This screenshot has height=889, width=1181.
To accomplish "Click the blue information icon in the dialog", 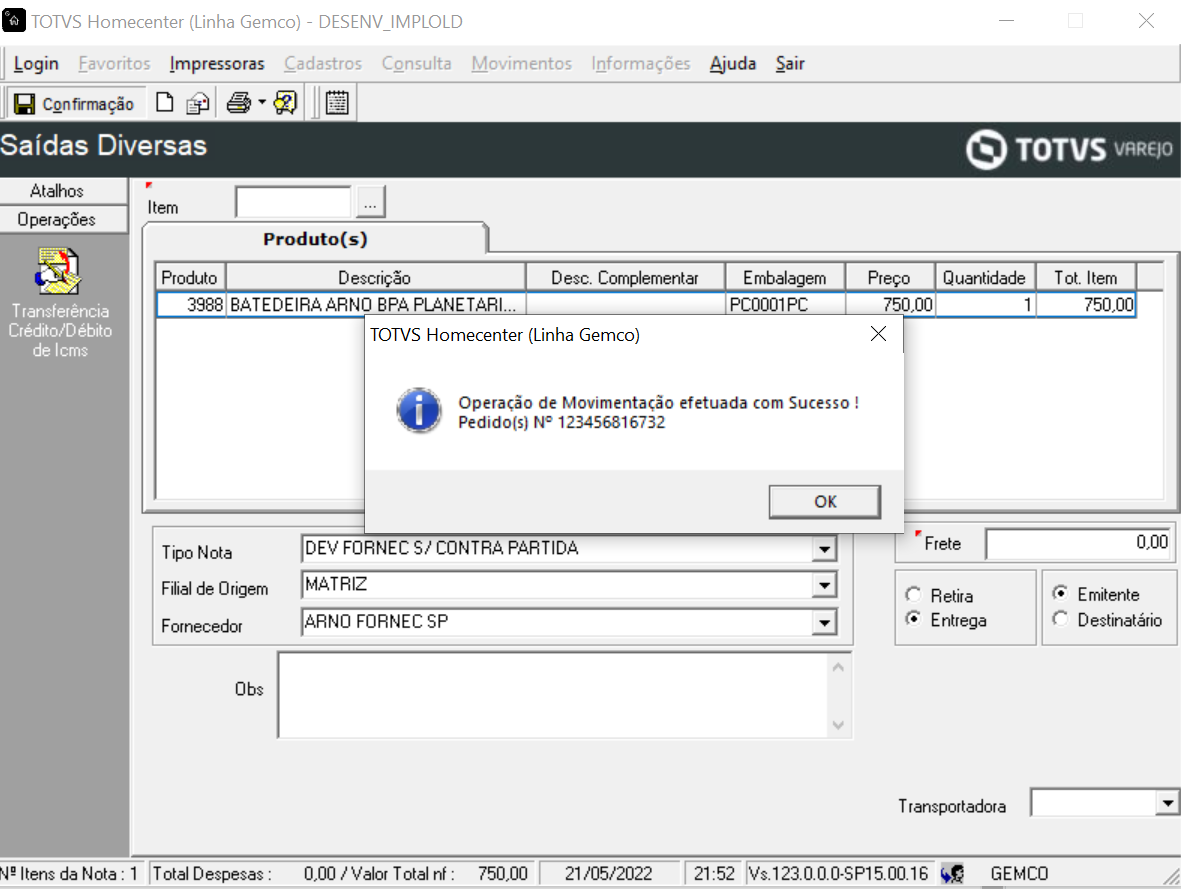I will pyautogui.click(x=419, y=411).
